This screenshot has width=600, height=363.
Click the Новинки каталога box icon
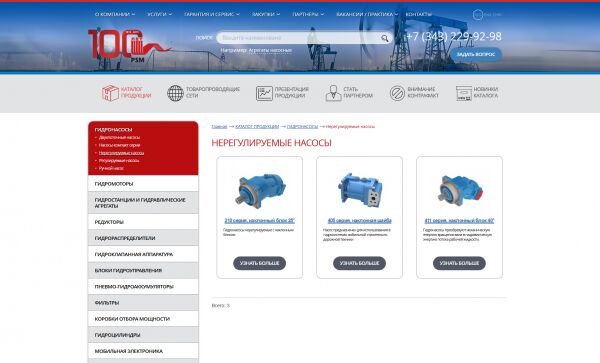[463, 93]
